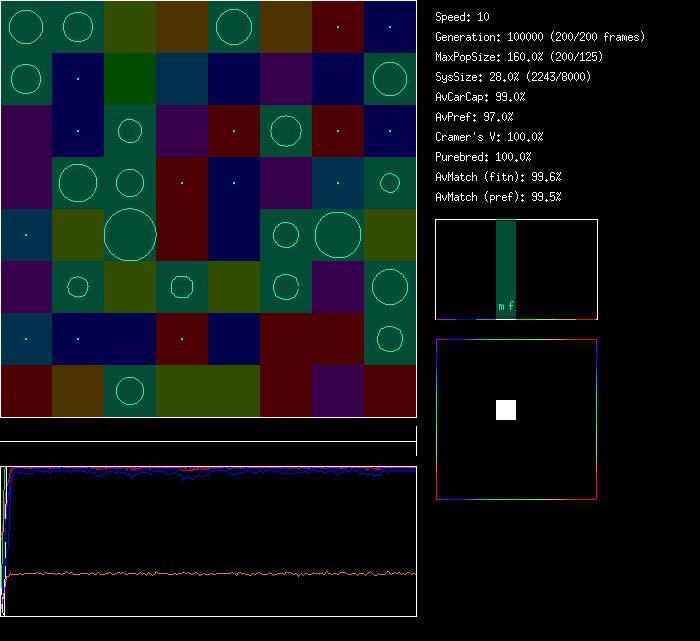Click the Speed: 10 readout

pyautogui.click(x=462, y=17)
